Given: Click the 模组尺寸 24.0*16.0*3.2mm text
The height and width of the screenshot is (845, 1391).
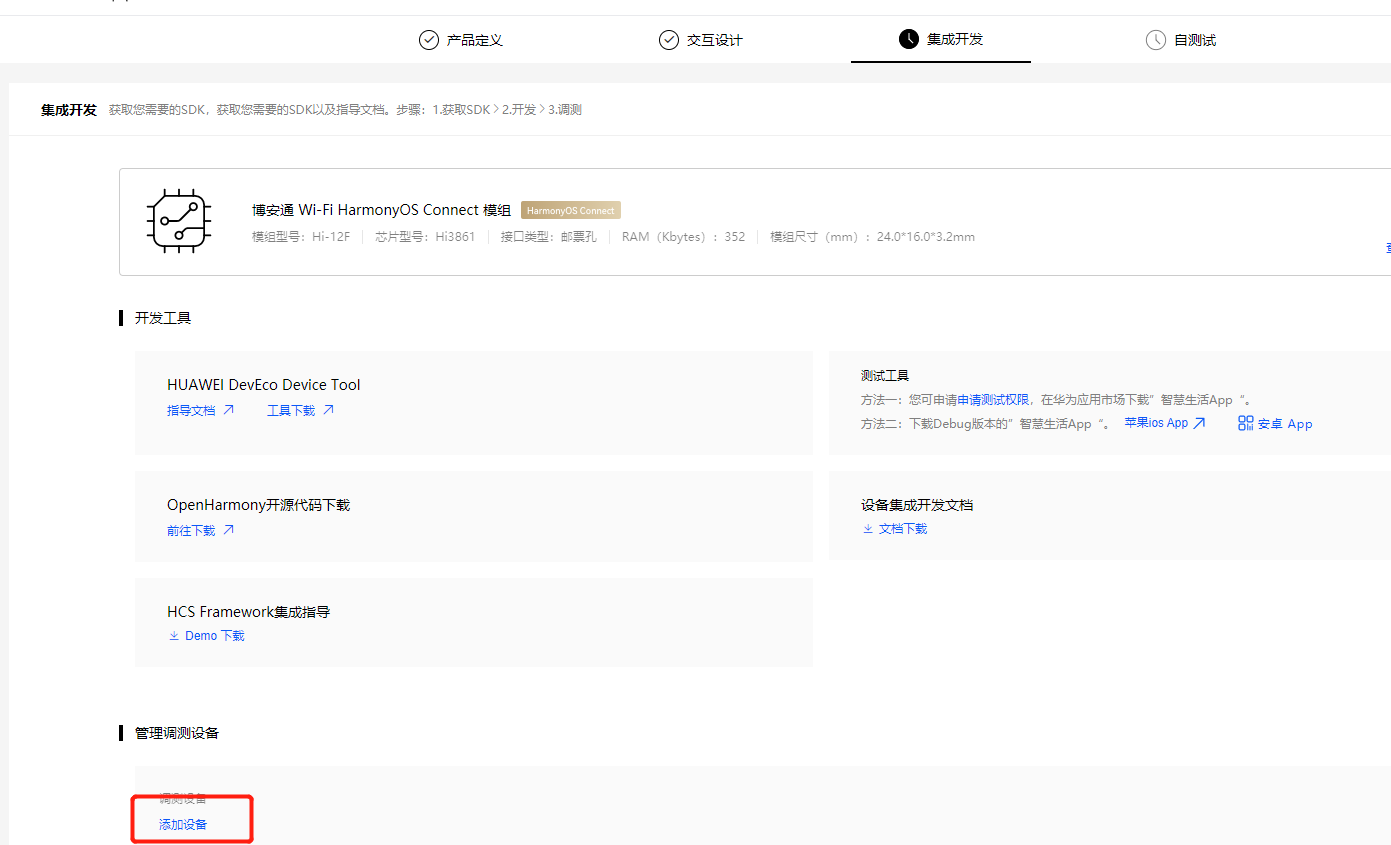Looking at the screenshot, I should pyautogui.click(x=872, y=237).
